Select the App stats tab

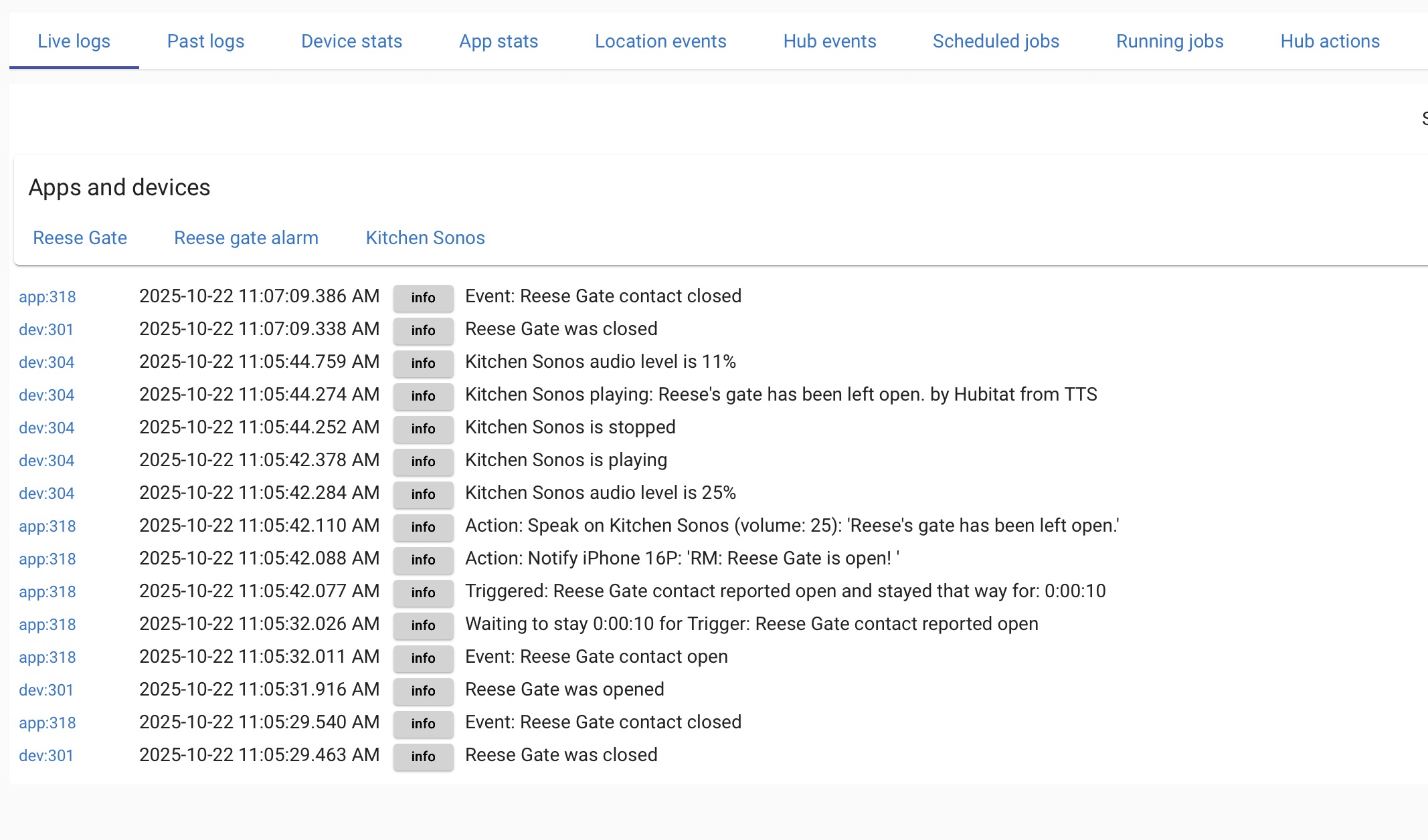click(x=499, y=41)
